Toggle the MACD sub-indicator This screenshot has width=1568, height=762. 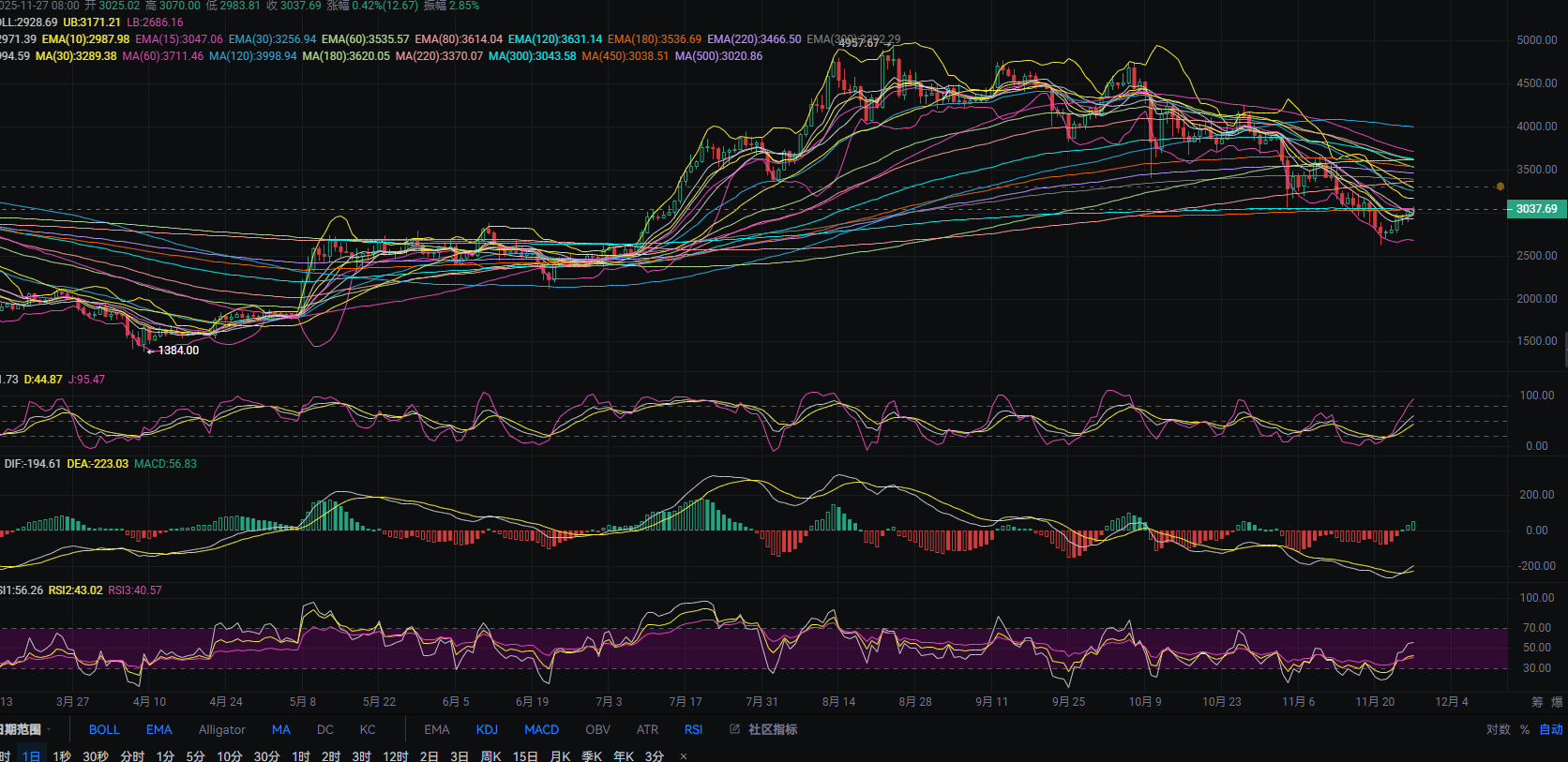tap(541, 729)
